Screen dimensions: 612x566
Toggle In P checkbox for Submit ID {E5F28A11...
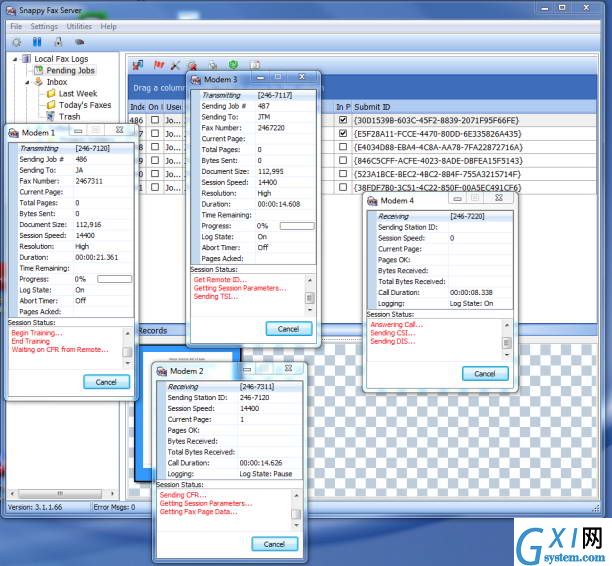[343, 133]
